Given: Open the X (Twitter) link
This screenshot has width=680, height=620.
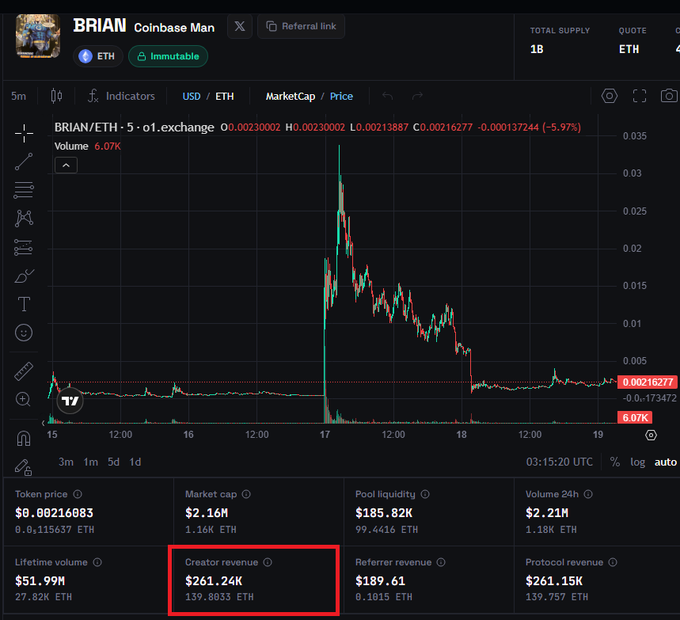Looking at the screenshot, I should click(239, 26).
